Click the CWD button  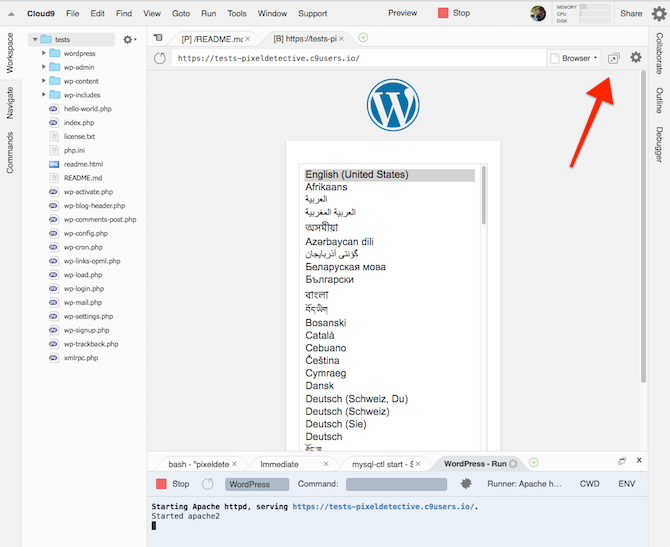(x=590, y=484)
